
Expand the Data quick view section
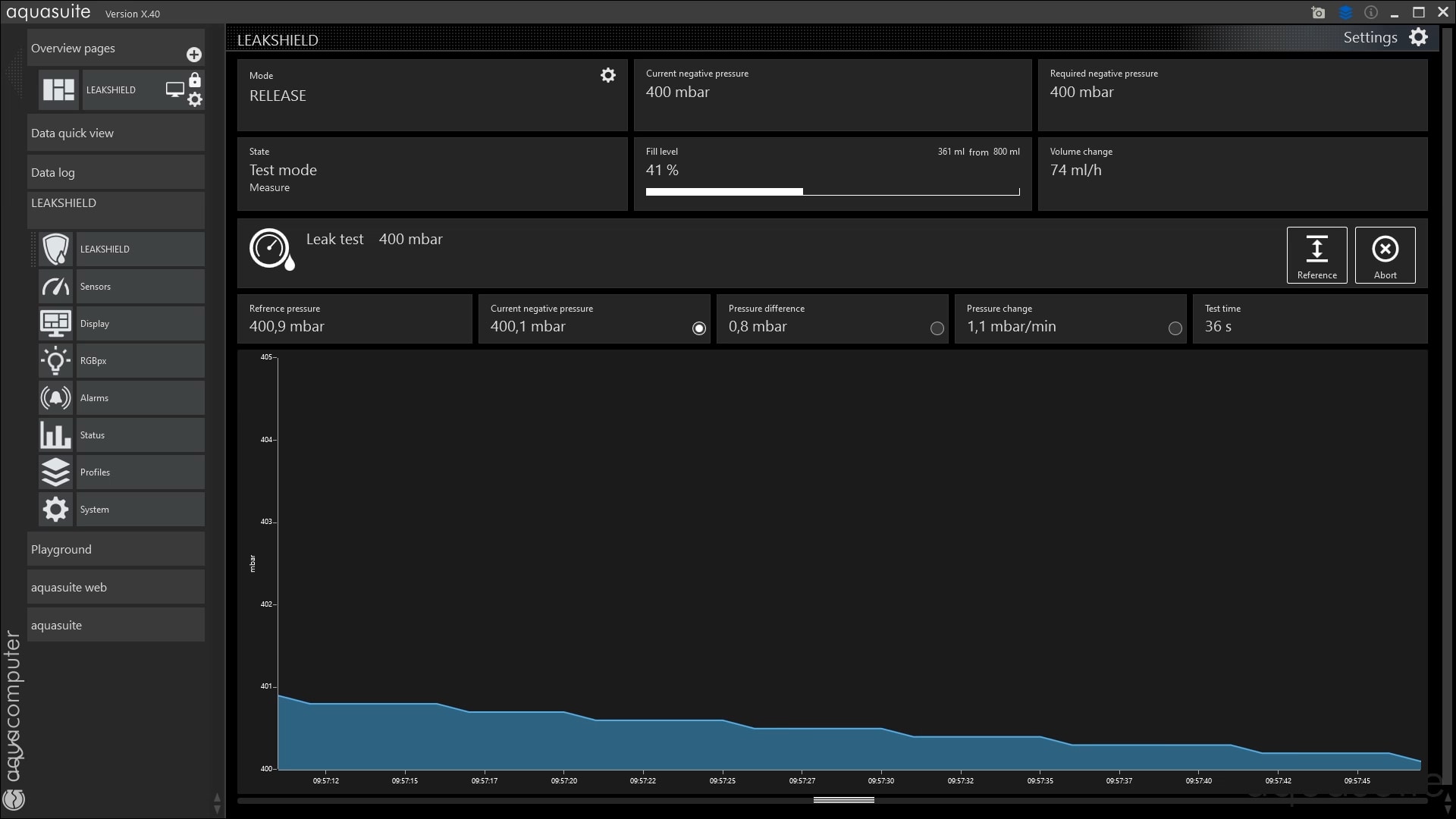[116, 133]
